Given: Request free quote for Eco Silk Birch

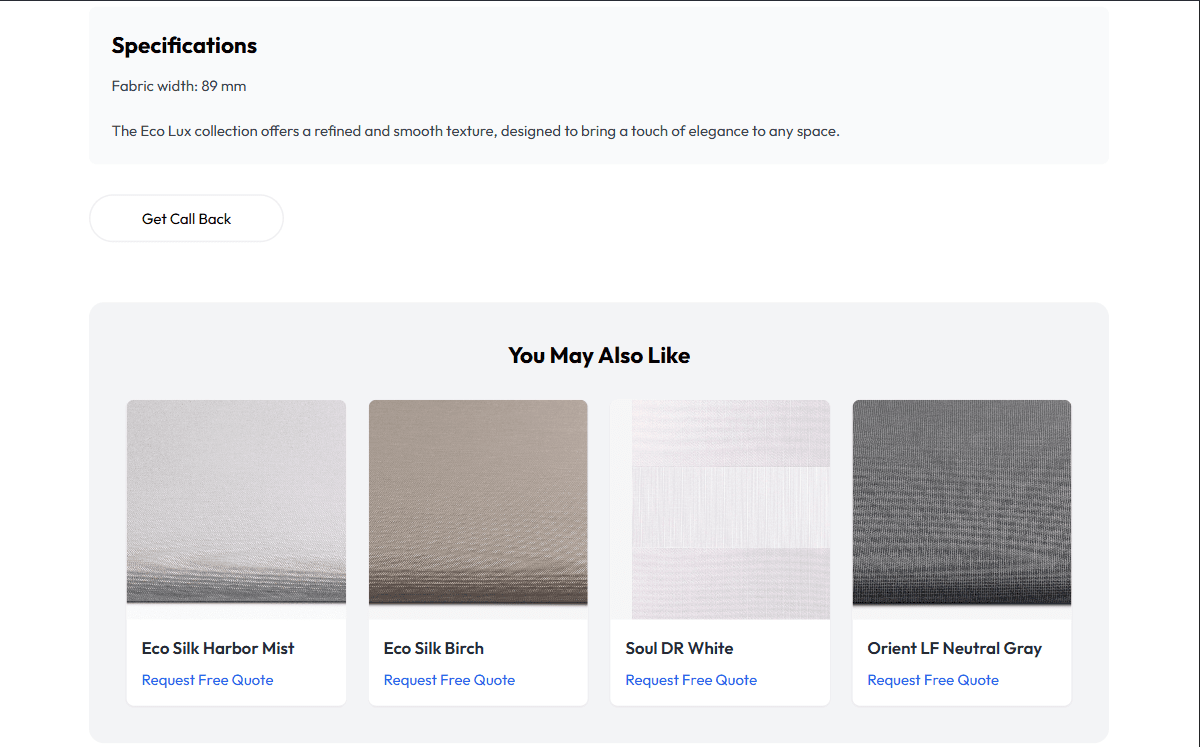Looking at the screenshot, I should tap(449, 680).
